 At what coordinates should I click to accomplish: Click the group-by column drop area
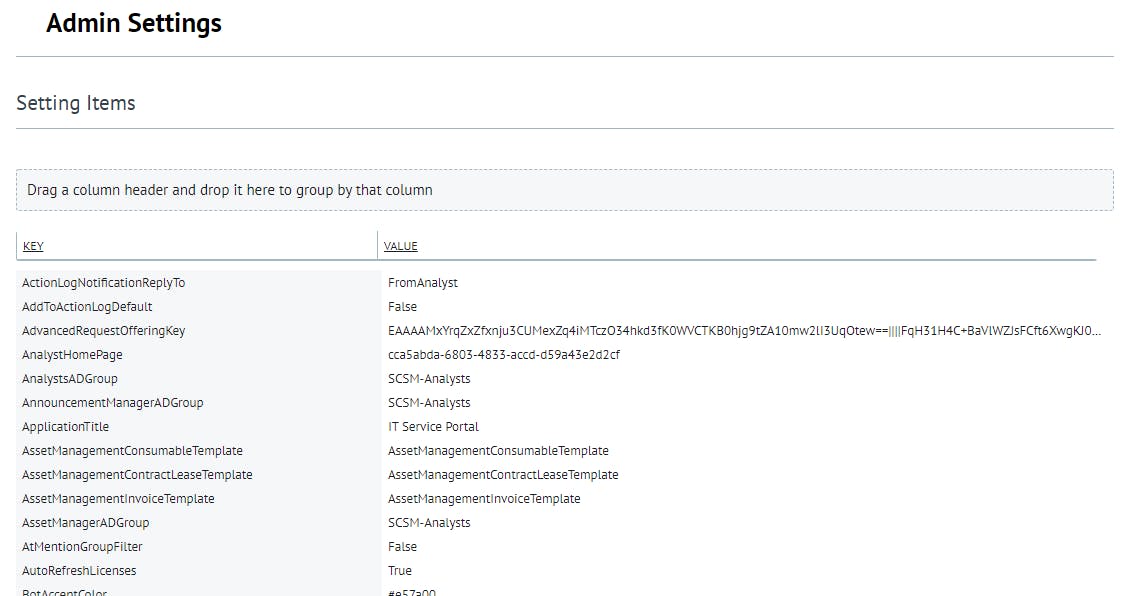(564, 190)
